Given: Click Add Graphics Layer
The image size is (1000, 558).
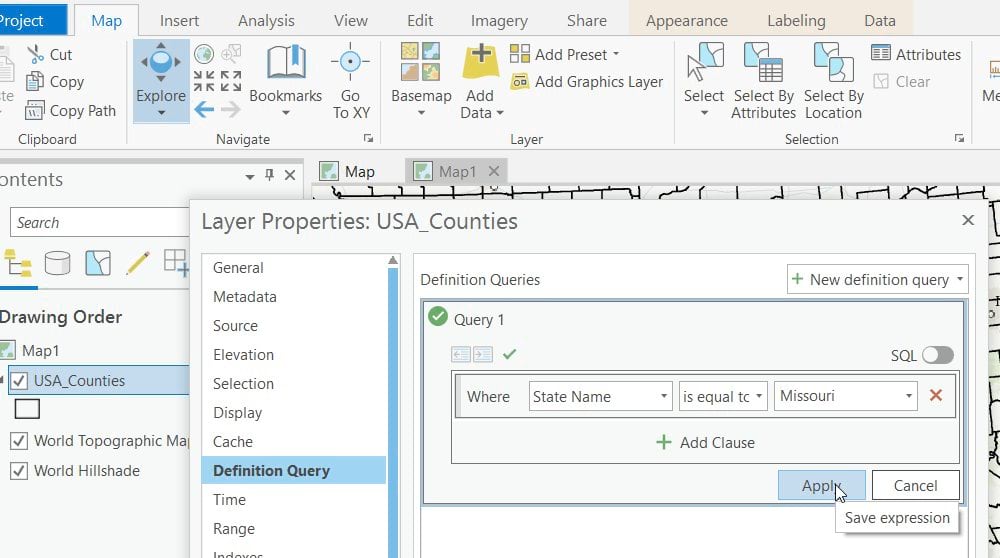Looking at the screenshot, I should (x=587, y=82).
